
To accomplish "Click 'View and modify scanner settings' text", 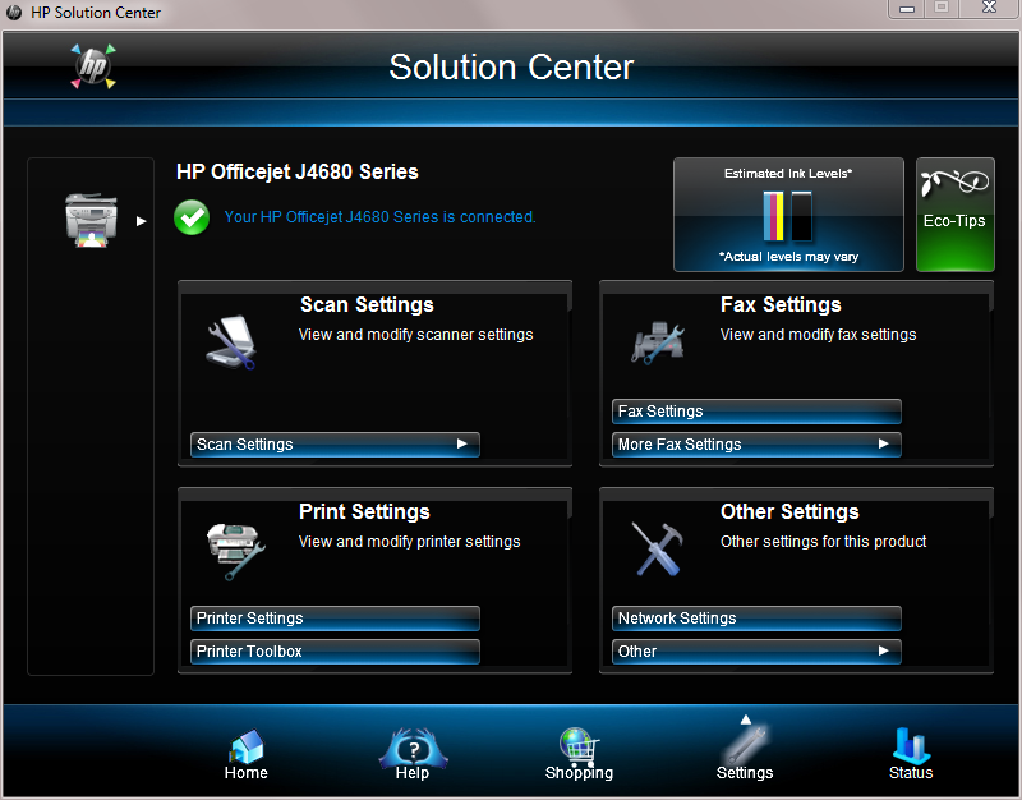I will pos(416,334).
